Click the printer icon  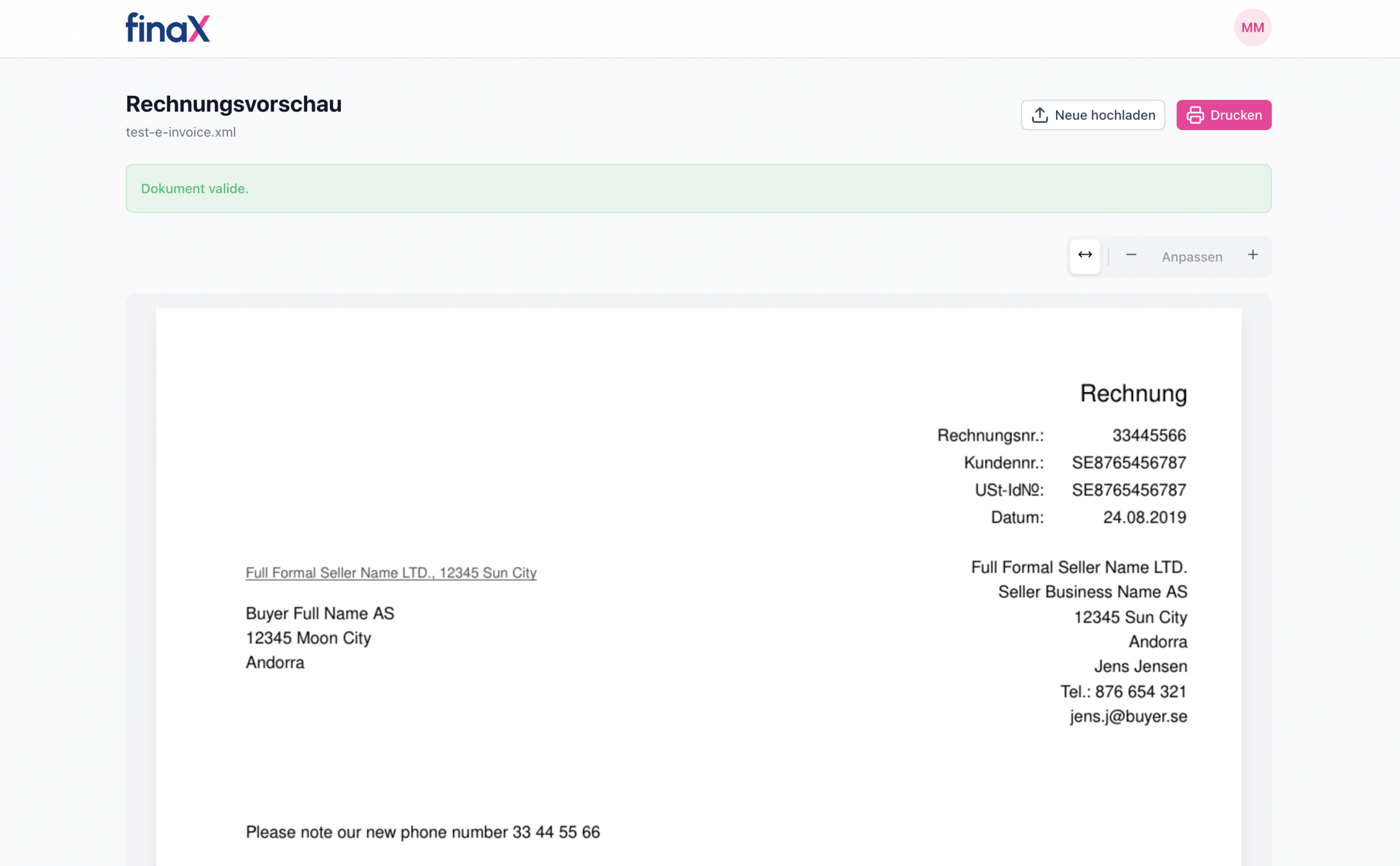click(1195, 115)
